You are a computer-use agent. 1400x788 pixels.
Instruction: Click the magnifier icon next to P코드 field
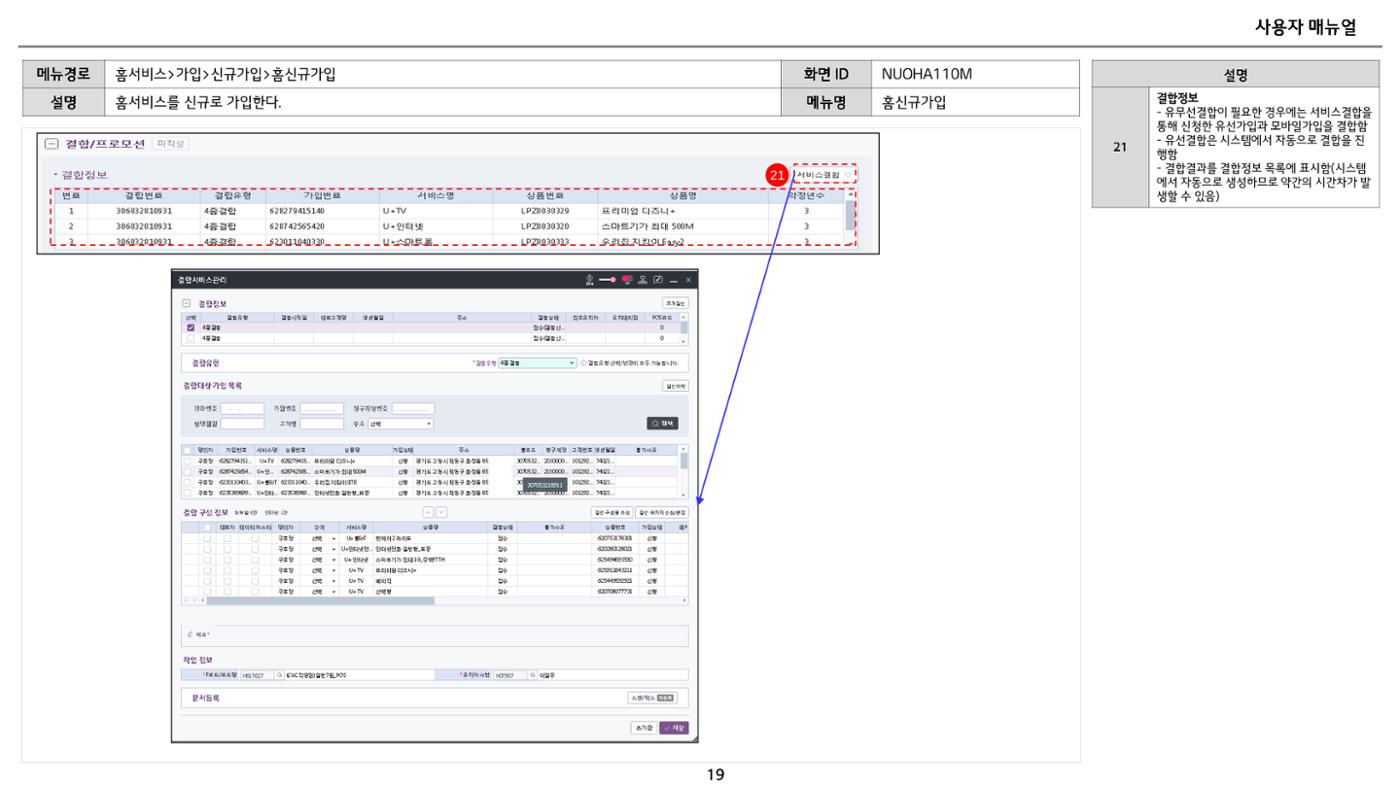(x=279, y=675)
